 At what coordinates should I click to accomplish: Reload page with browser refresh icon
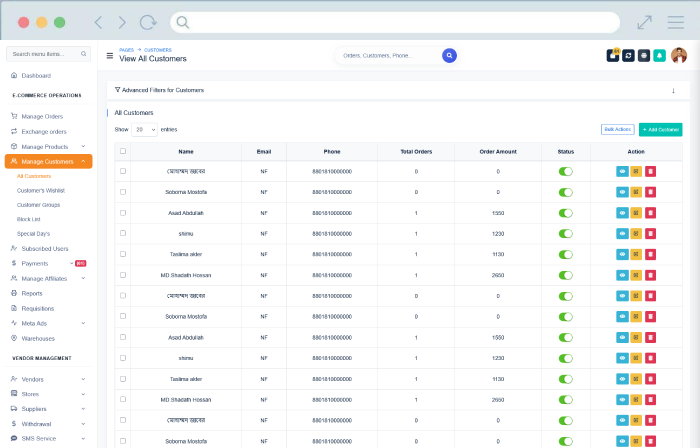click(x=148, y=22)
